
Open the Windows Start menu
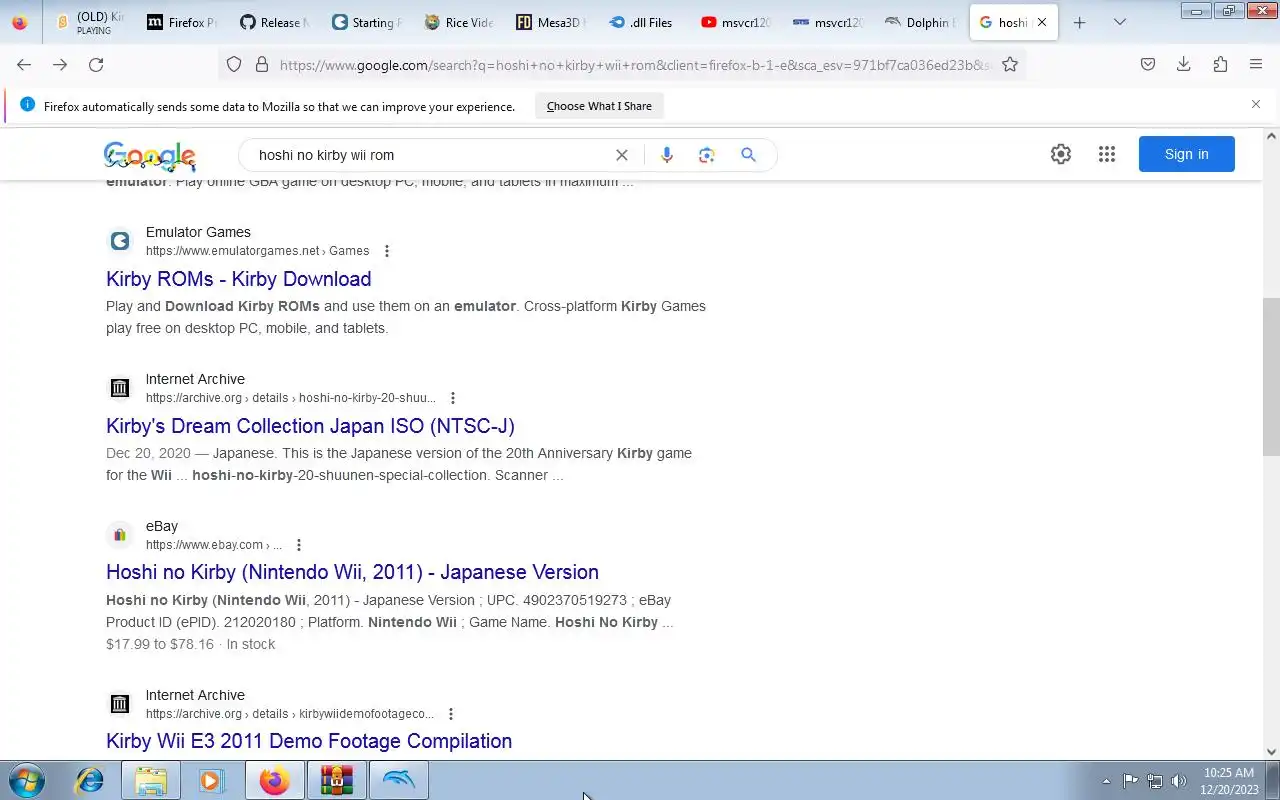(x=27, y=780)
